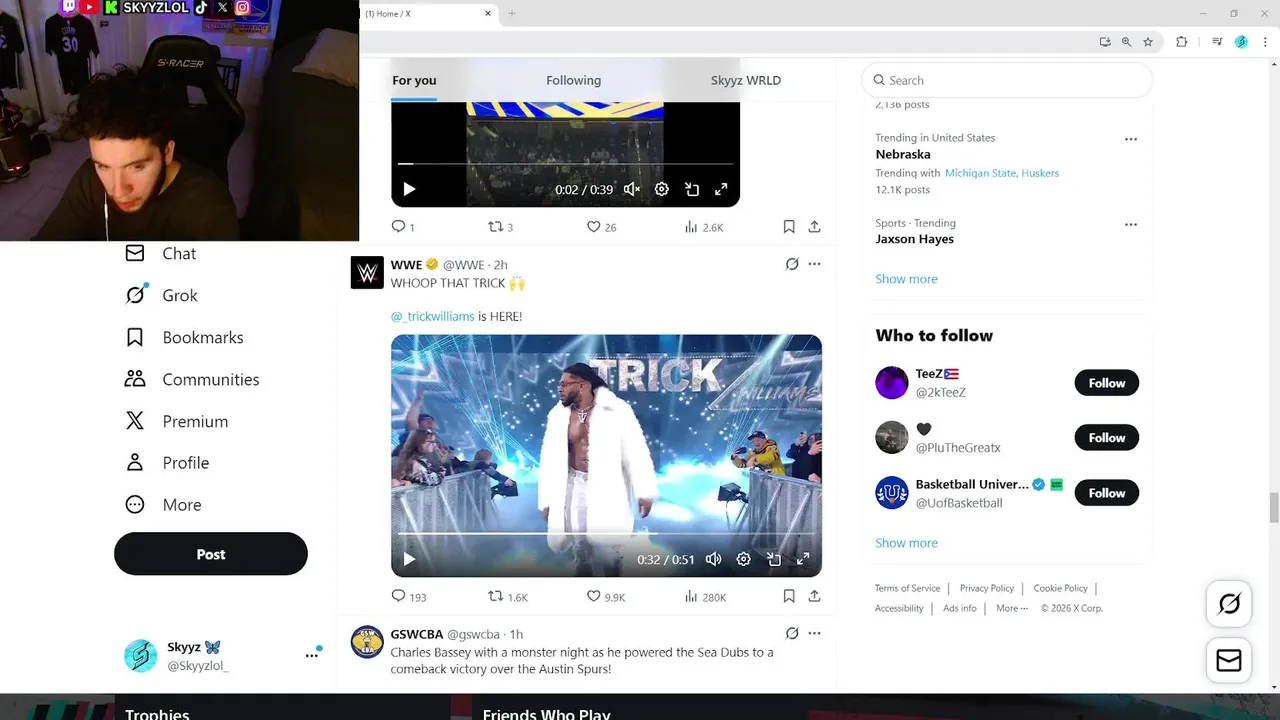
Task: Open Grok in the sidebar
Action: 161,296
